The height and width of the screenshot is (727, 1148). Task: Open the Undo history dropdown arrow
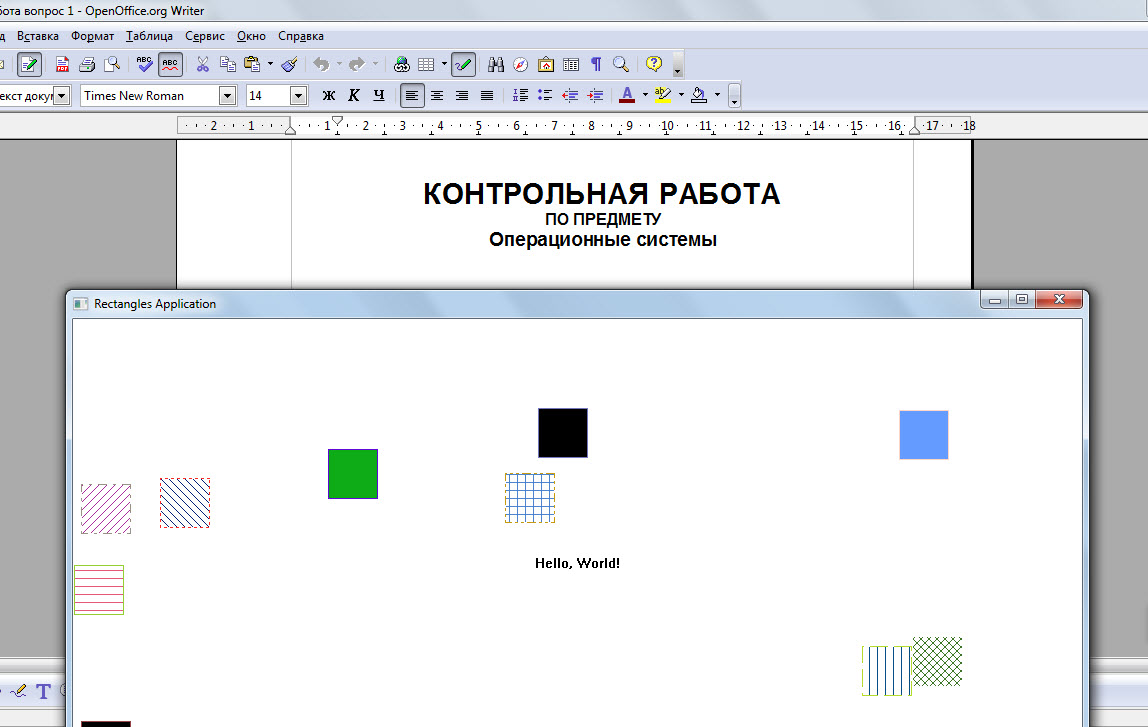(339, 64)
